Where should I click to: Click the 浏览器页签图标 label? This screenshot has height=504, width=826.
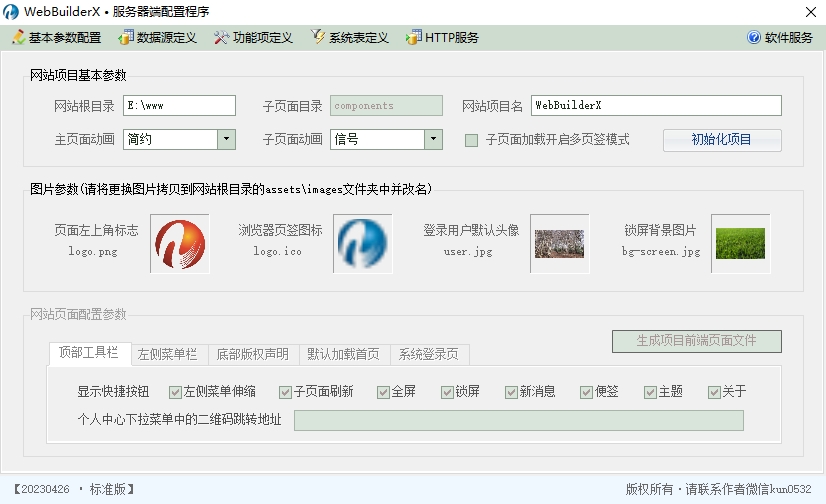280,230
